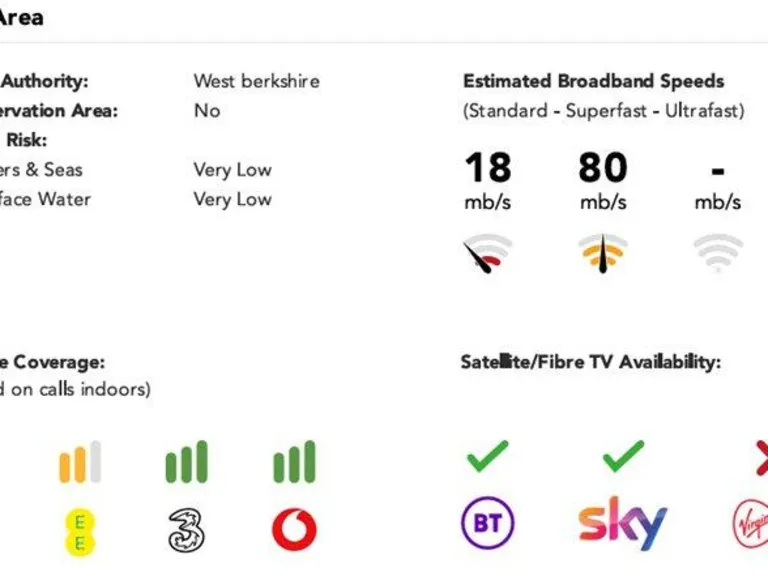The height and width of the screenshot is (576, 768).
Task: Click the red cross above Virgin
Action: [x=762, y=458]
